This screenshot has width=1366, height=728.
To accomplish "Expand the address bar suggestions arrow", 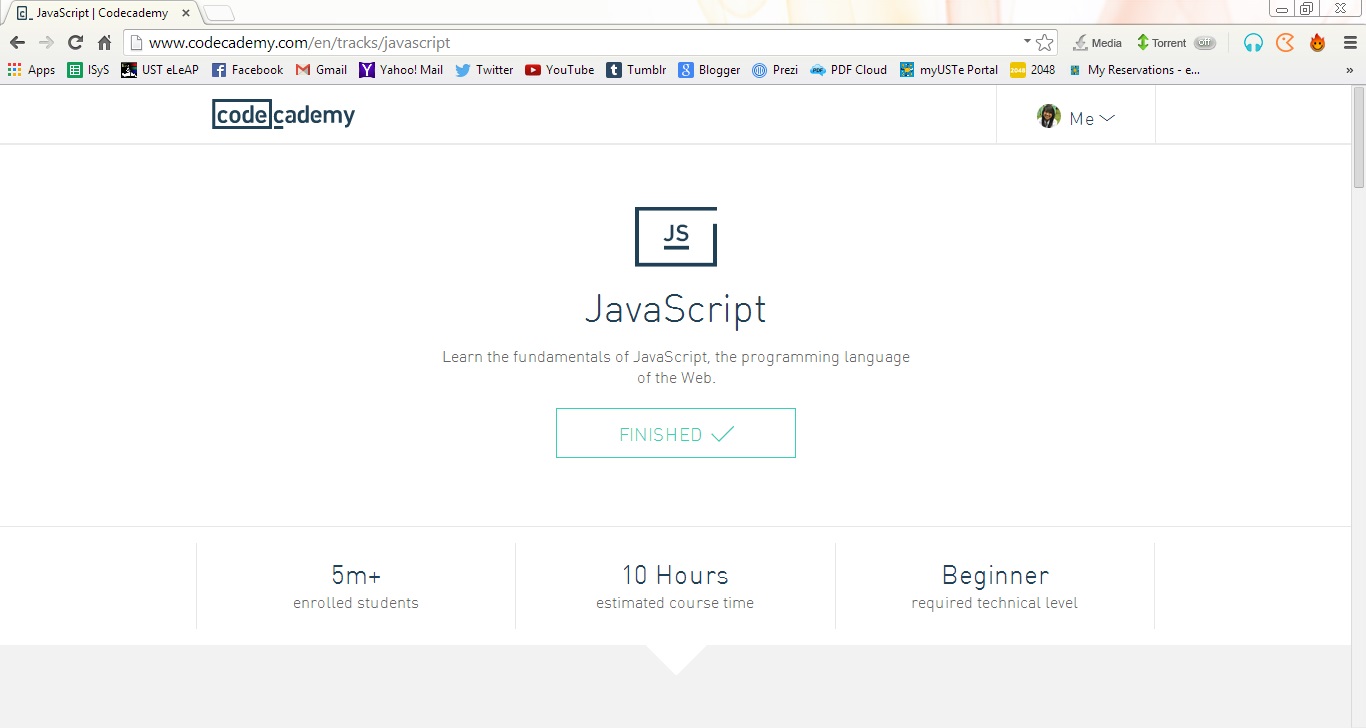I will pos(1027,42).
